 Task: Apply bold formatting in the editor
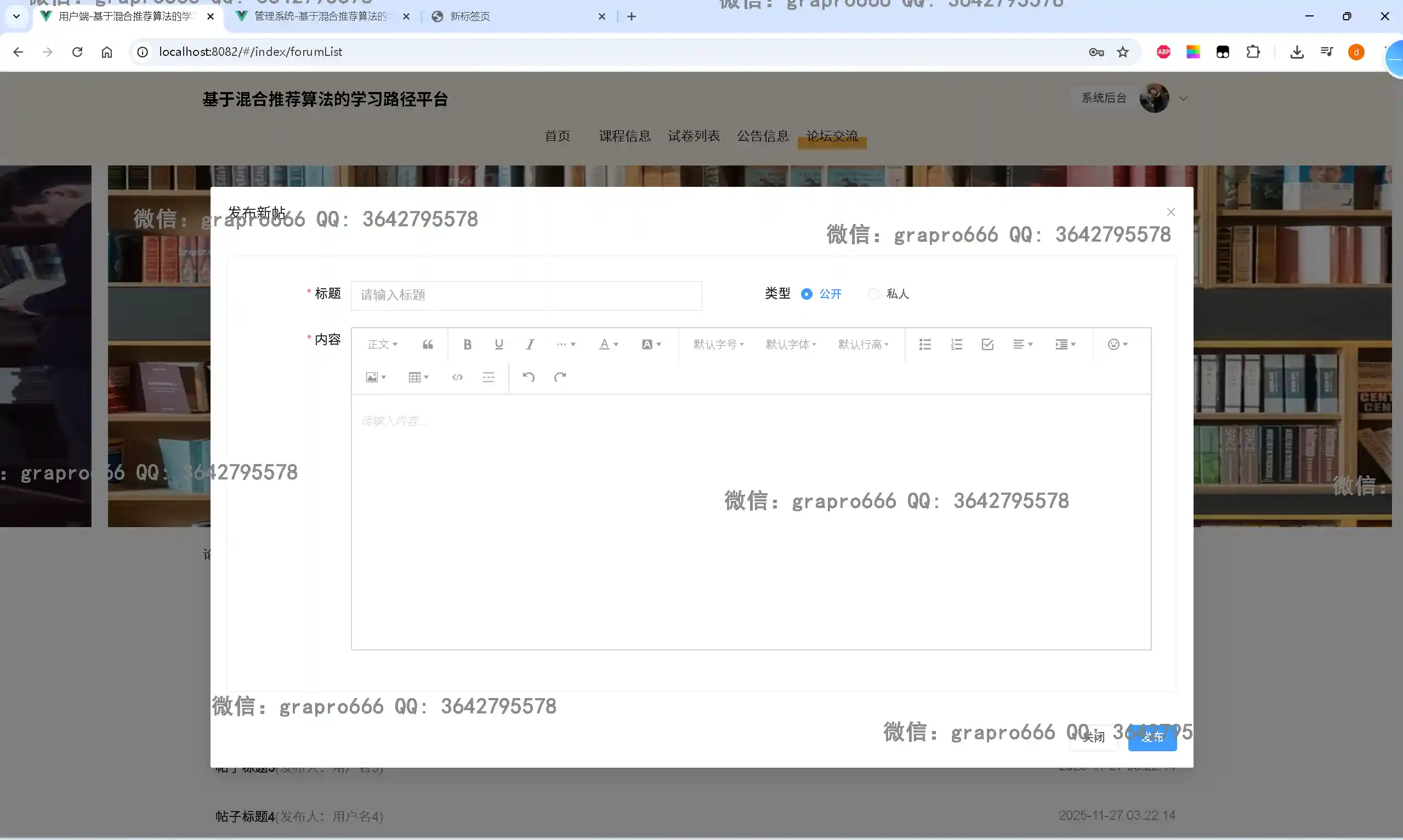coord(467,344)
